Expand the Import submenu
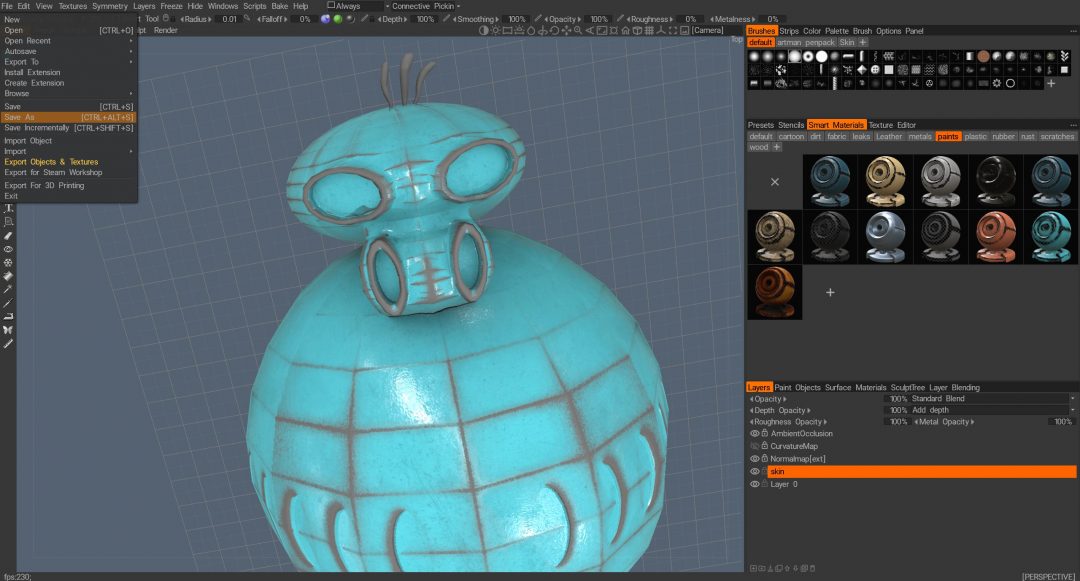The image size is (1080, 581). 69,151
